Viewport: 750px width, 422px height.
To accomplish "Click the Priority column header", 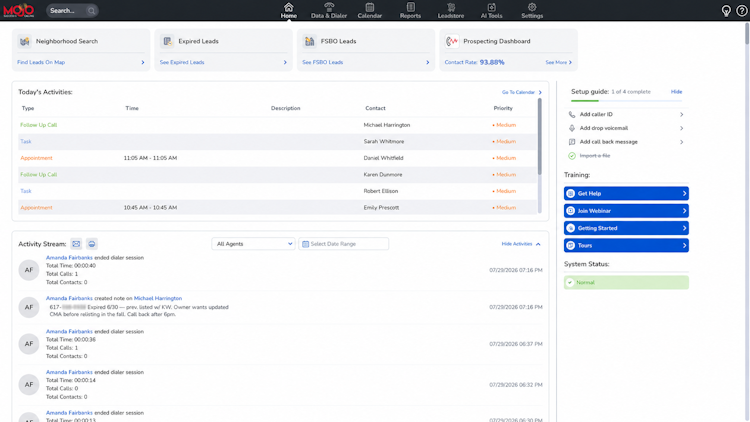I will pos(503,109).
